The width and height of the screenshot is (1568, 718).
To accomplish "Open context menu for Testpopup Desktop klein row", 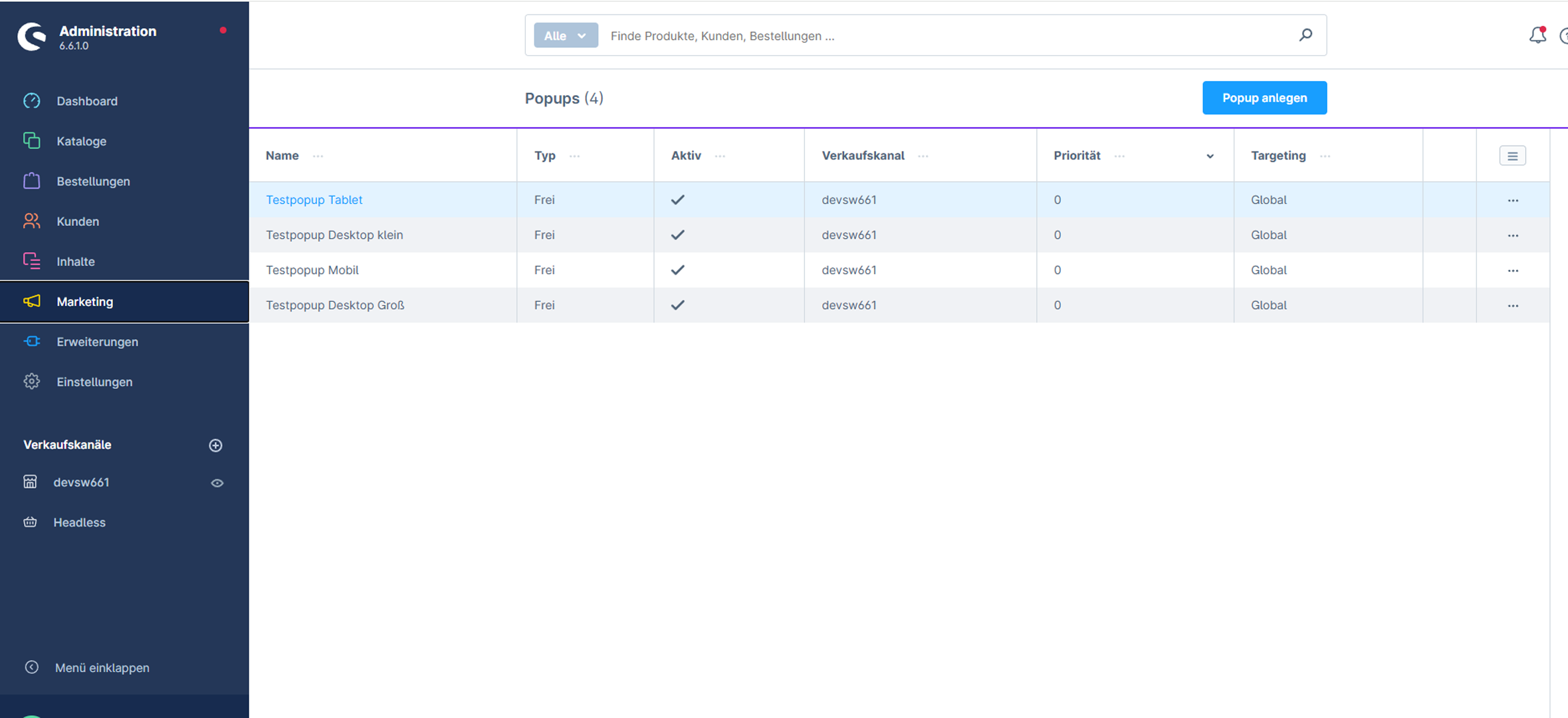I will [1513, 235].
